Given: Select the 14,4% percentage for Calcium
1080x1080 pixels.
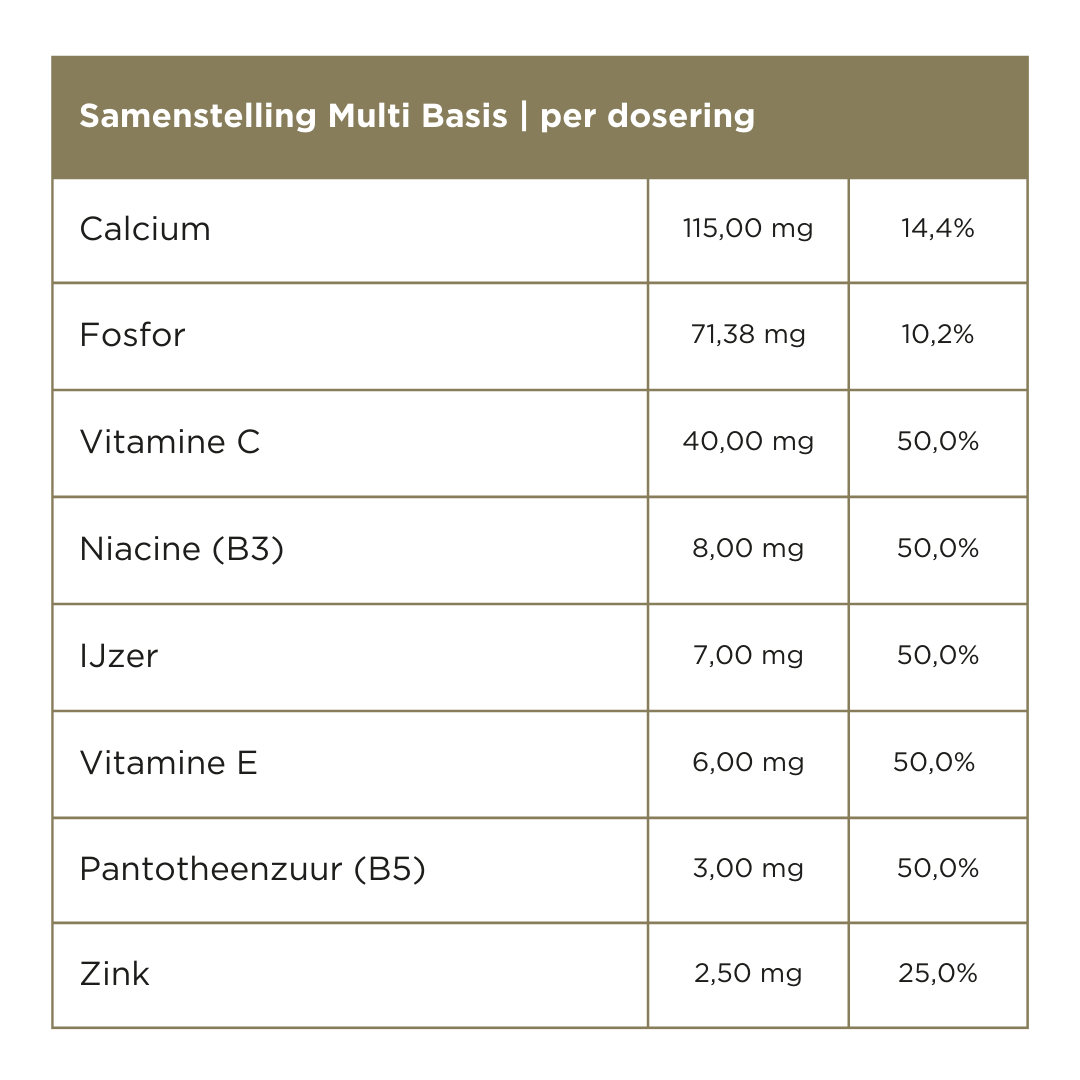Looking at the screenshot, I should (937, 229).
